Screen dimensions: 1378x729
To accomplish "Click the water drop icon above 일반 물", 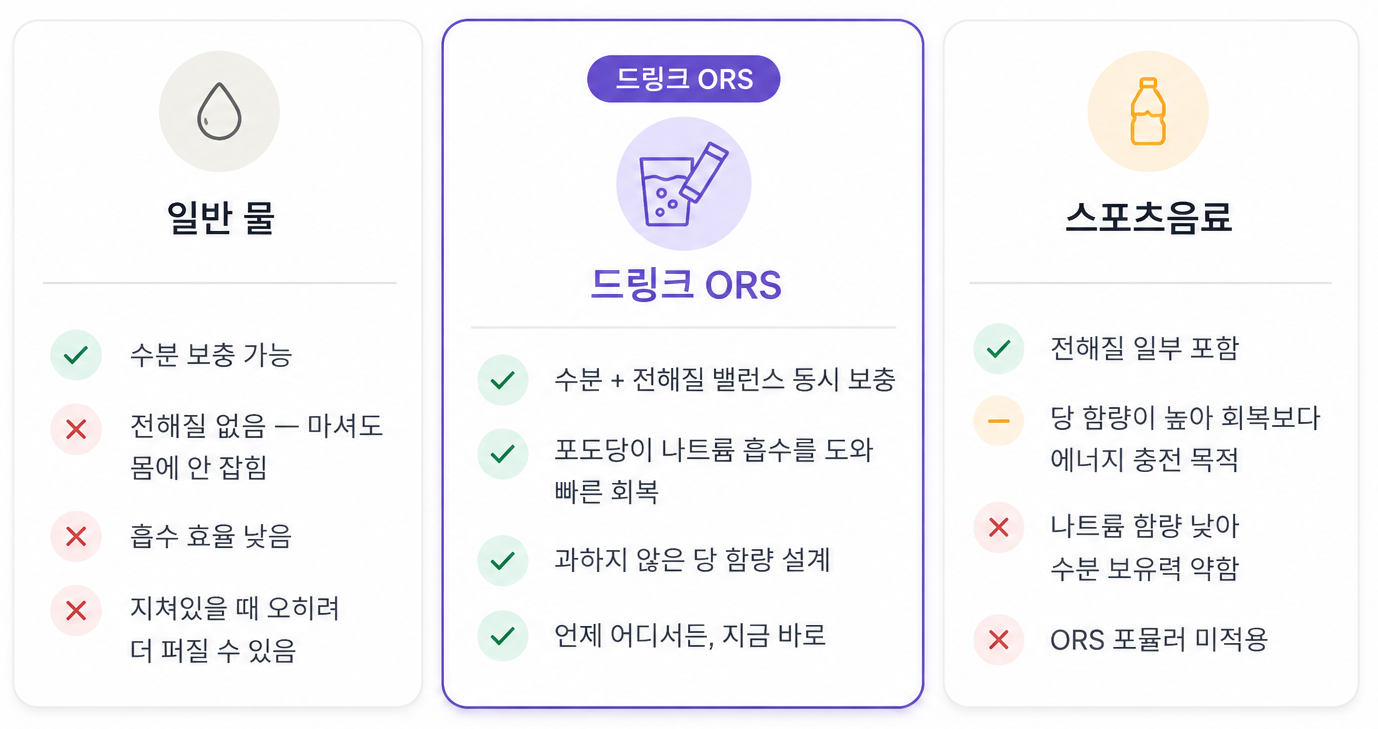I will tap(219, 112).
